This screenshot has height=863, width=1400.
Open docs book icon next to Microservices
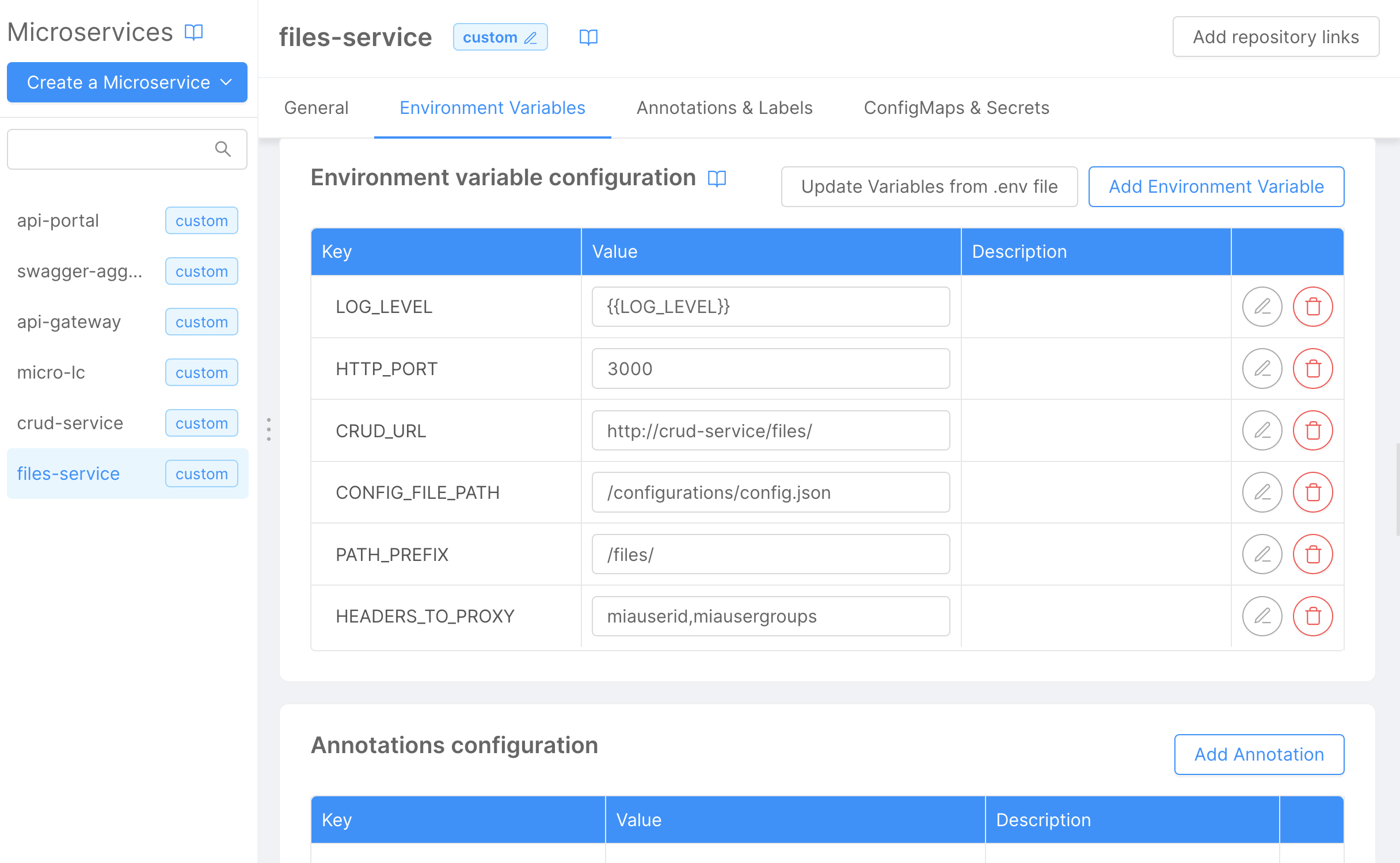click(x=193, y=32)
